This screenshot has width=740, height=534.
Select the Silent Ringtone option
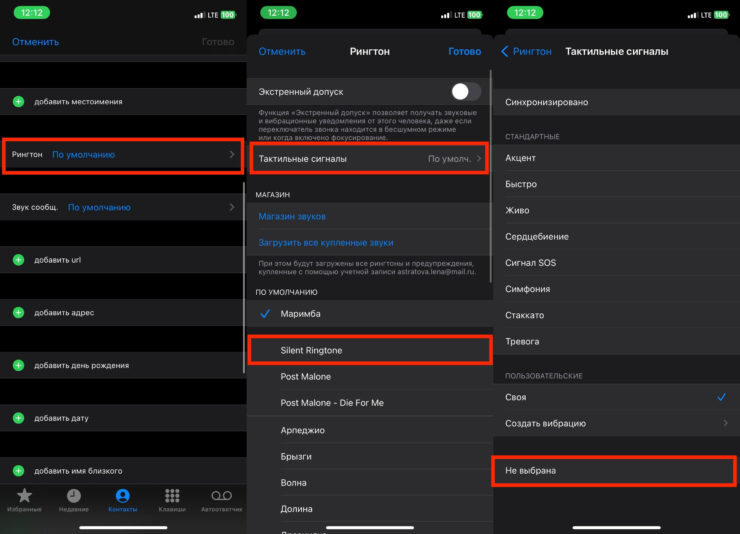[x=369, y=350]
